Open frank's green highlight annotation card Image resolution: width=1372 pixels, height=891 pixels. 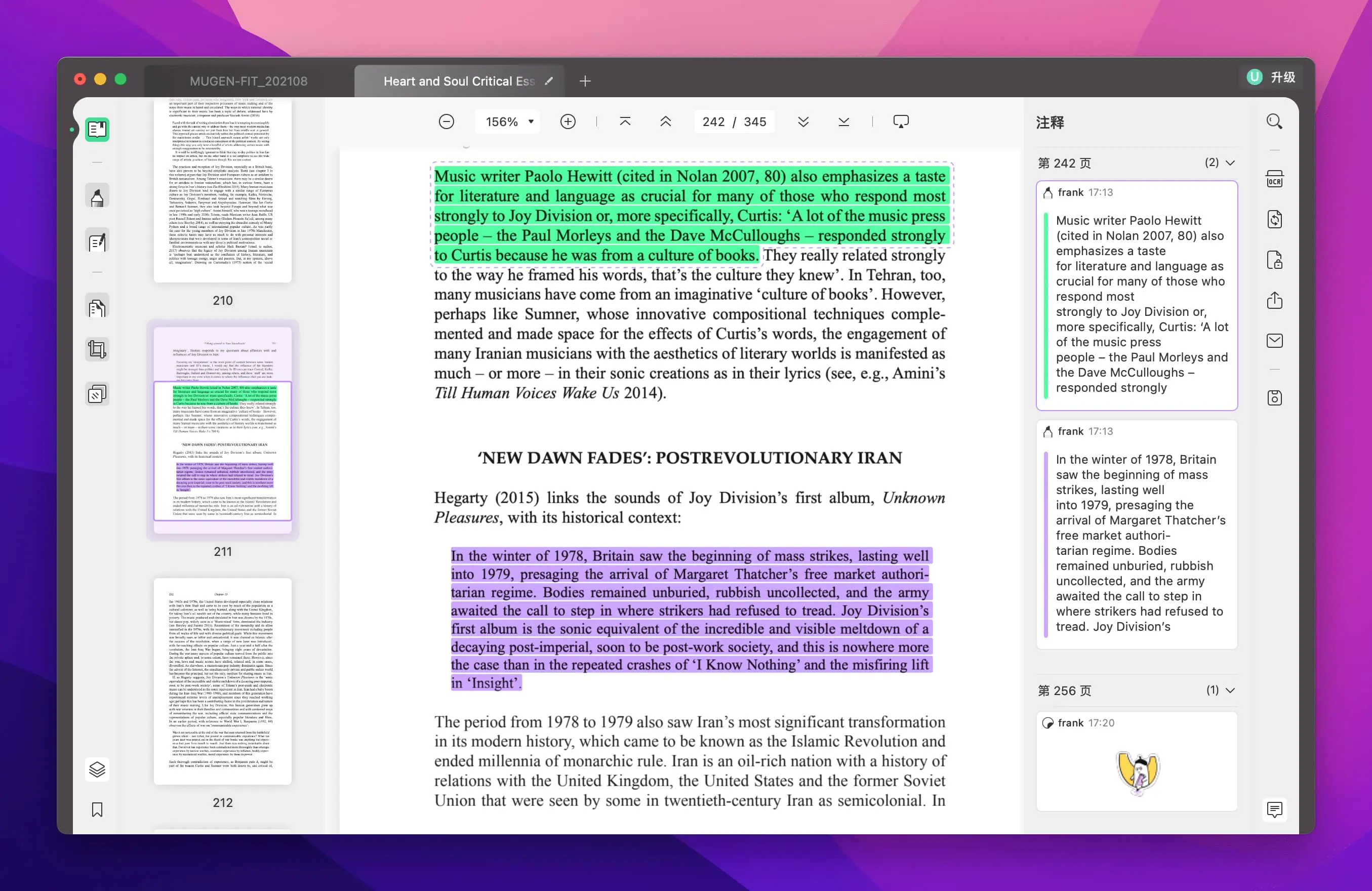coord(1136,296)
